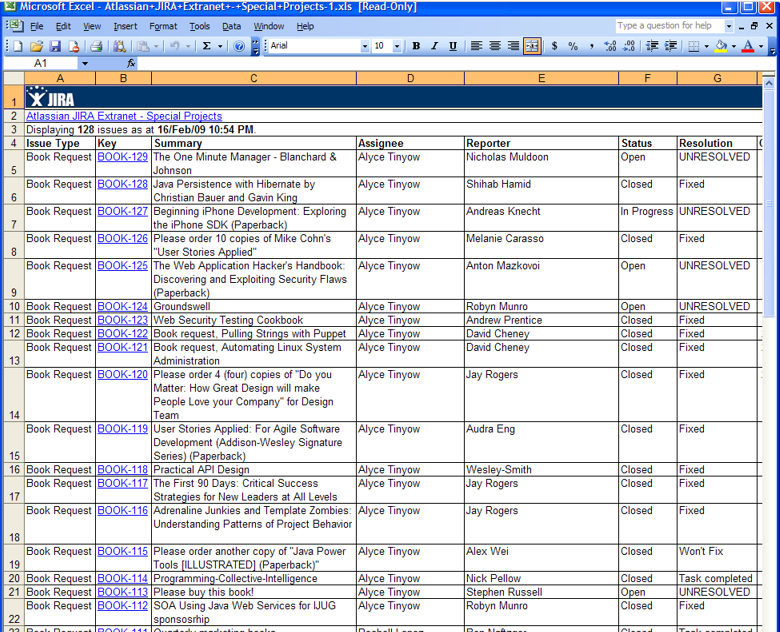Click the Name Box showing A1
This screenshot has height=632, width=780.
(x=41, y=63)
